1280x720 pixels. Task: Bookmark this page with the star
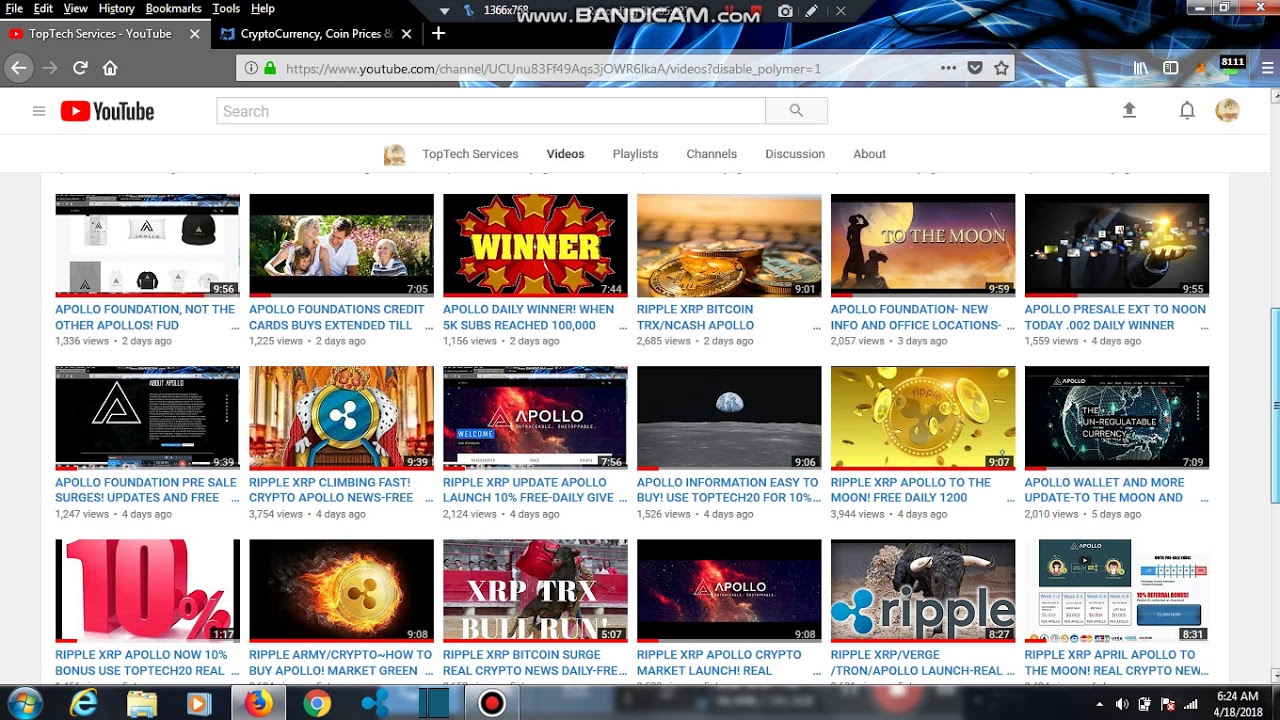pos(1001,68)
